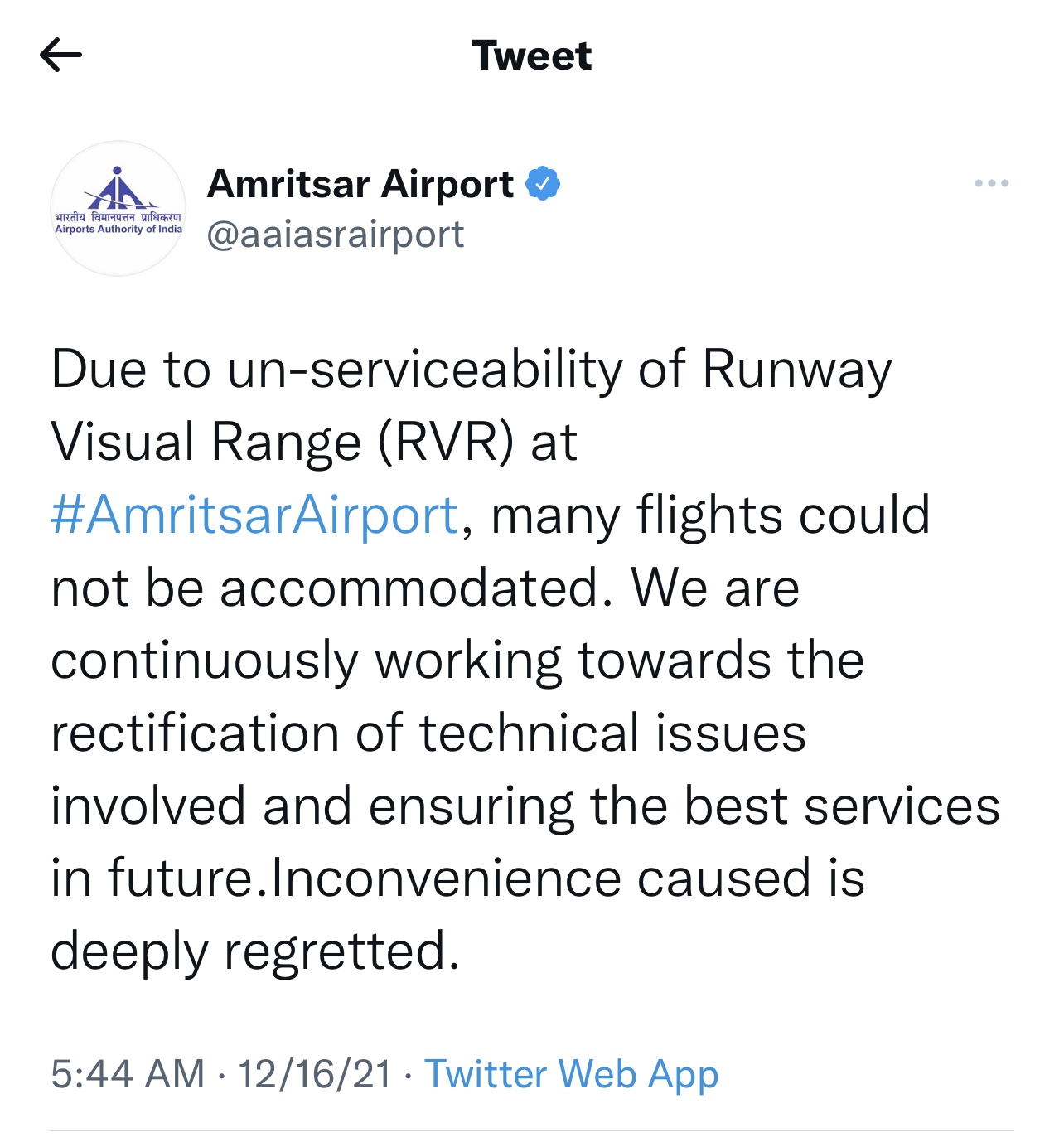Click the blue verified badge
The image size is (1064, 1147).
coord(543,183)
